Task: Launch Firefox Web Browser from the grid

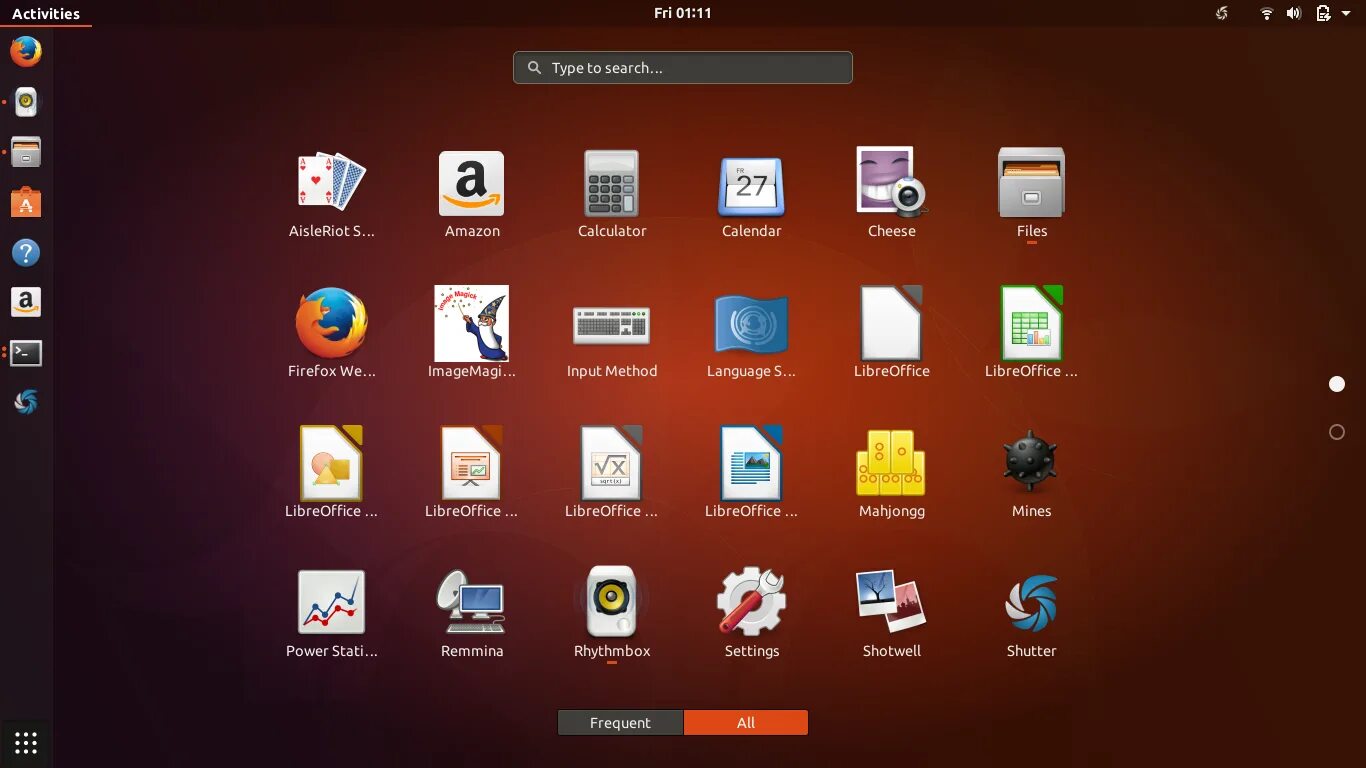Action: (x=331, y=335)
